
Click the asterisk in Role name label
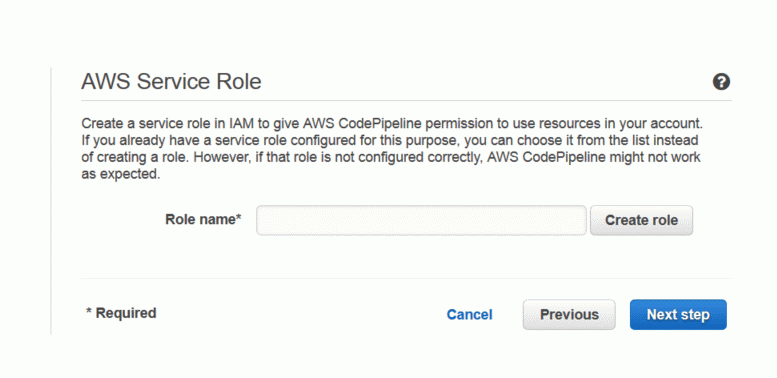239,217
